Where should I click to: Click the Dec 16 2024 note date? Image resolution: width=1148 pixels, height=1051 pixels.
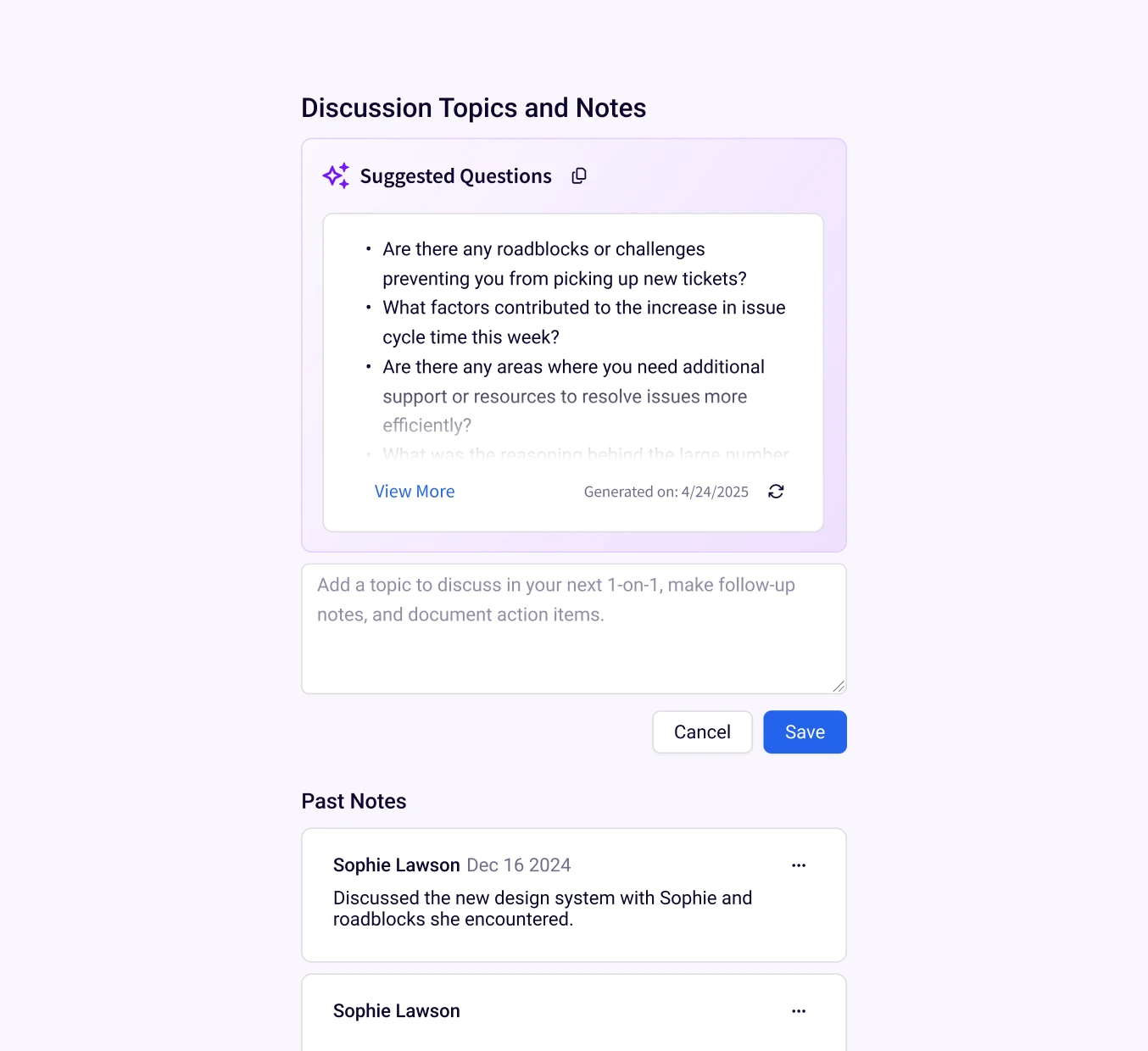[x=519, y=865]
